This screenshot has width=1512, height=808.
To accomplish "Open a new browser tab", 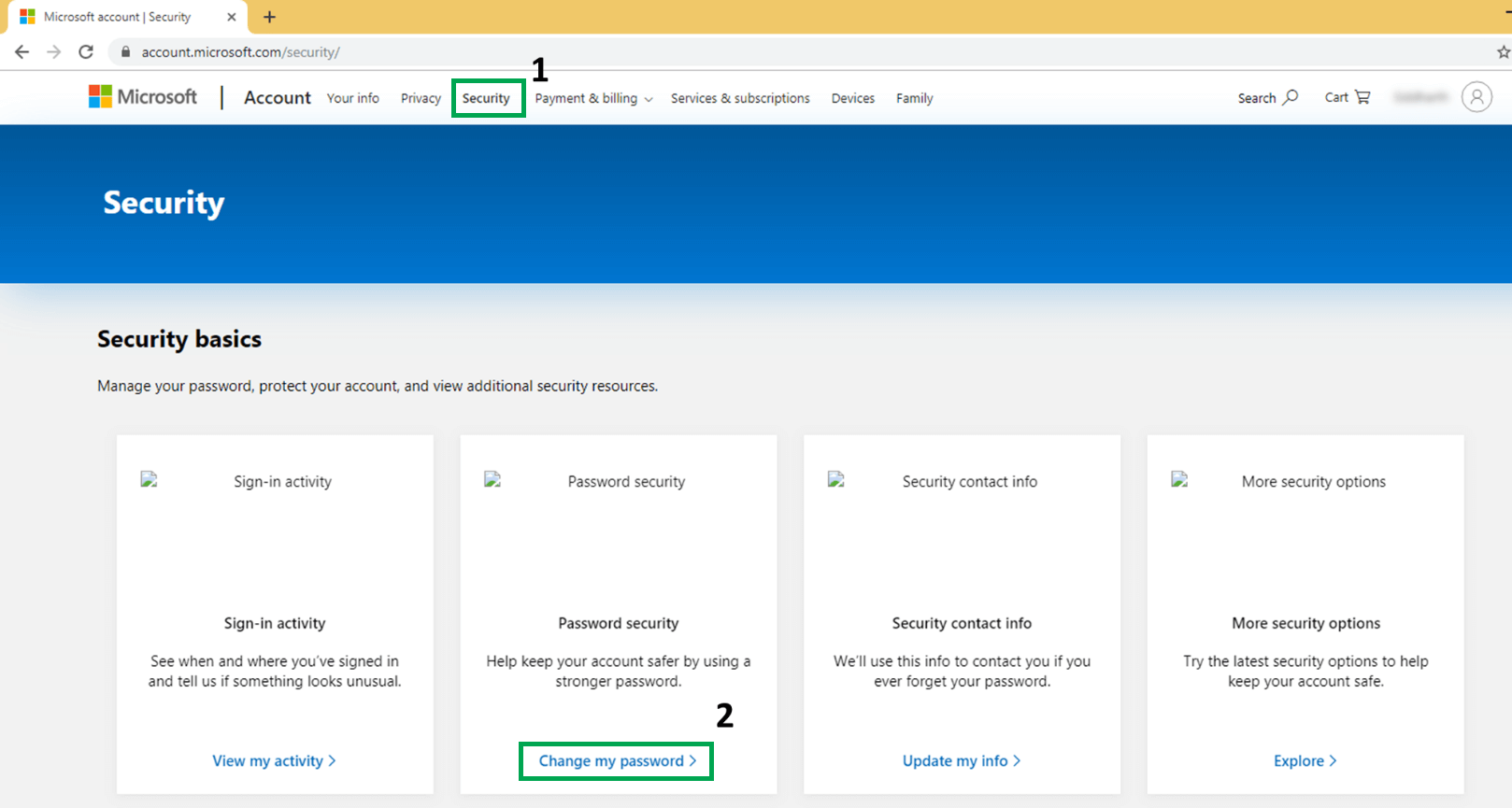I will [x=269, y=17].
